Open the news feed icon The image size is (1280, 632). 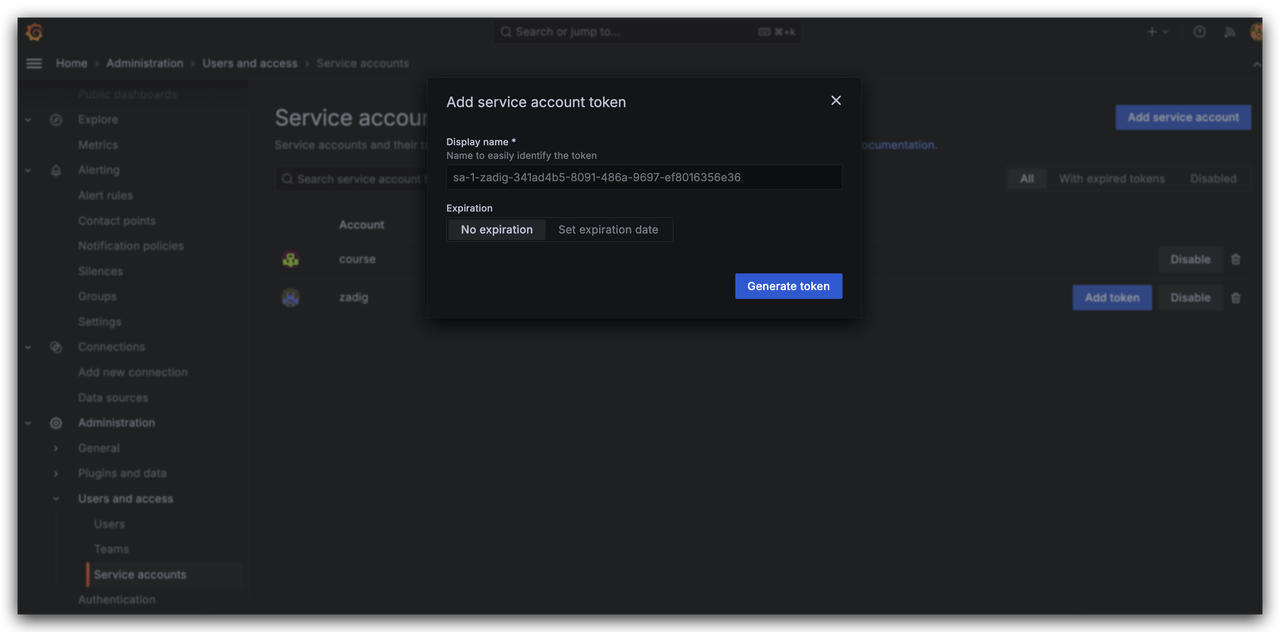point(1229,32)
